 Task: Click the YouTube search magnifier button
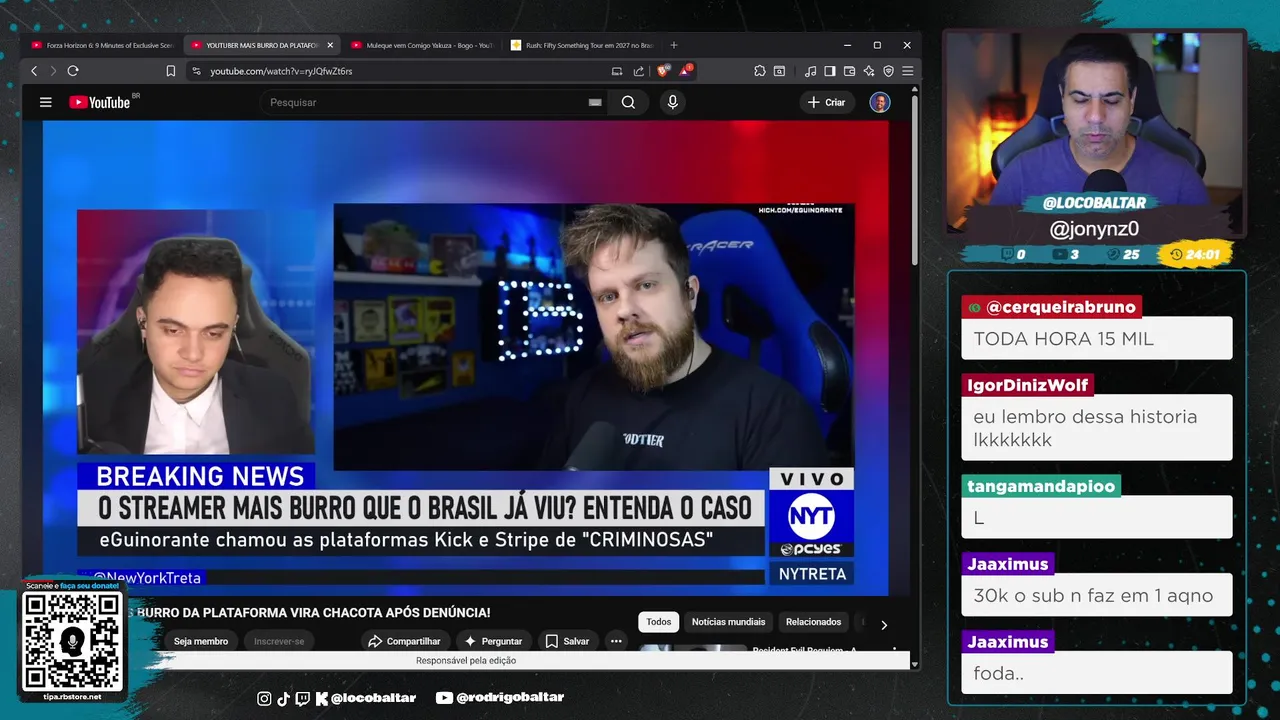628,102
